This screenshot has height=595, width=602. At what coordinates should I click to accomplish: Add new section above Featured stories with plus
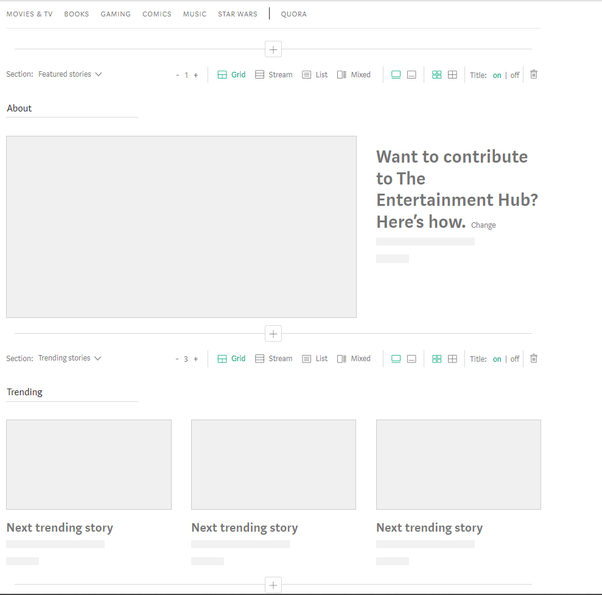point(273,49)
